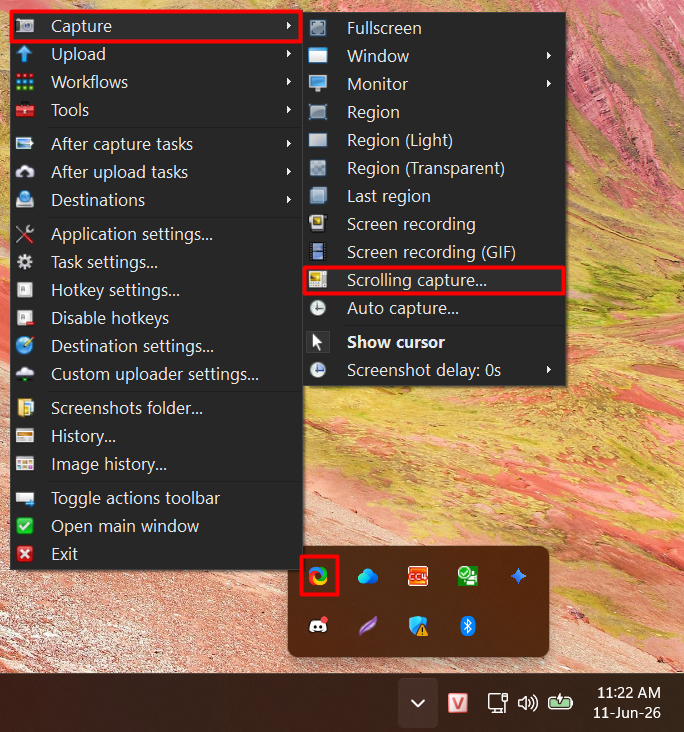684x732 pixels.
Task: Open the Discord tray icon
Action: tap(318, 626)
